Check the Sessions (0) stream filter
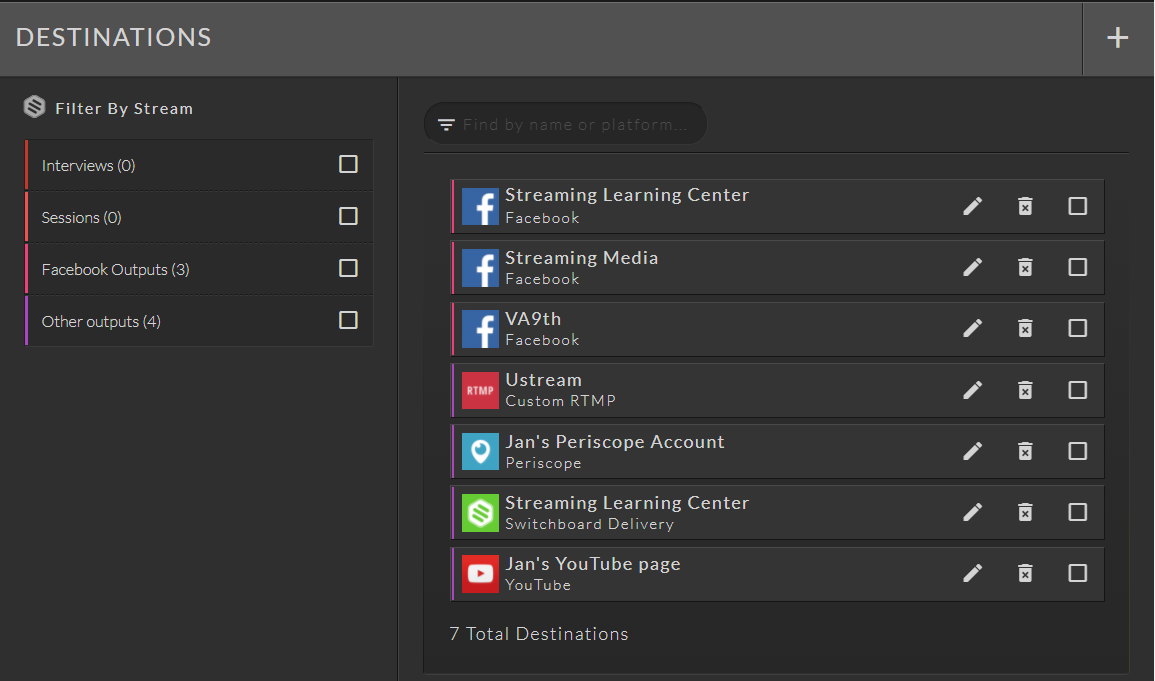The height and width of the screenshot is (681, 1155). 348,216
